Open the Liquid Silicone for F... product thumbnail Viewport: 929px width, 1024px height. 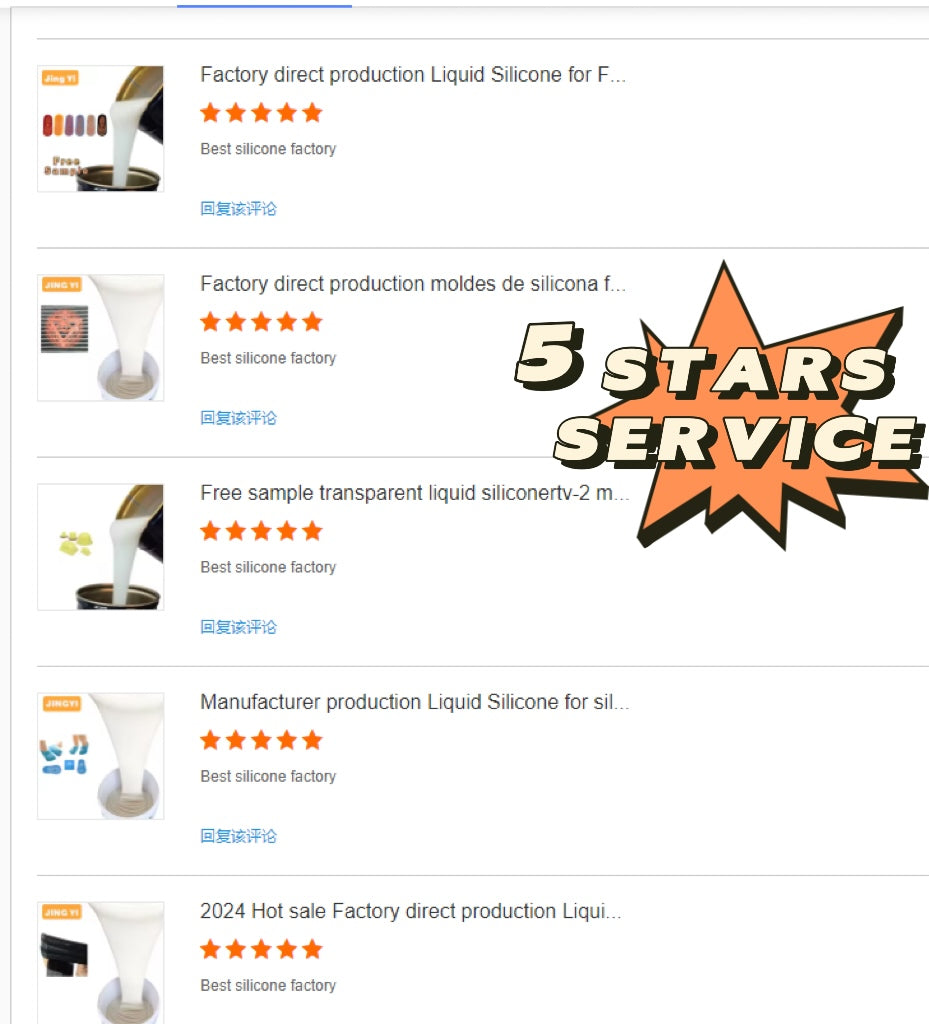point(101,129)
